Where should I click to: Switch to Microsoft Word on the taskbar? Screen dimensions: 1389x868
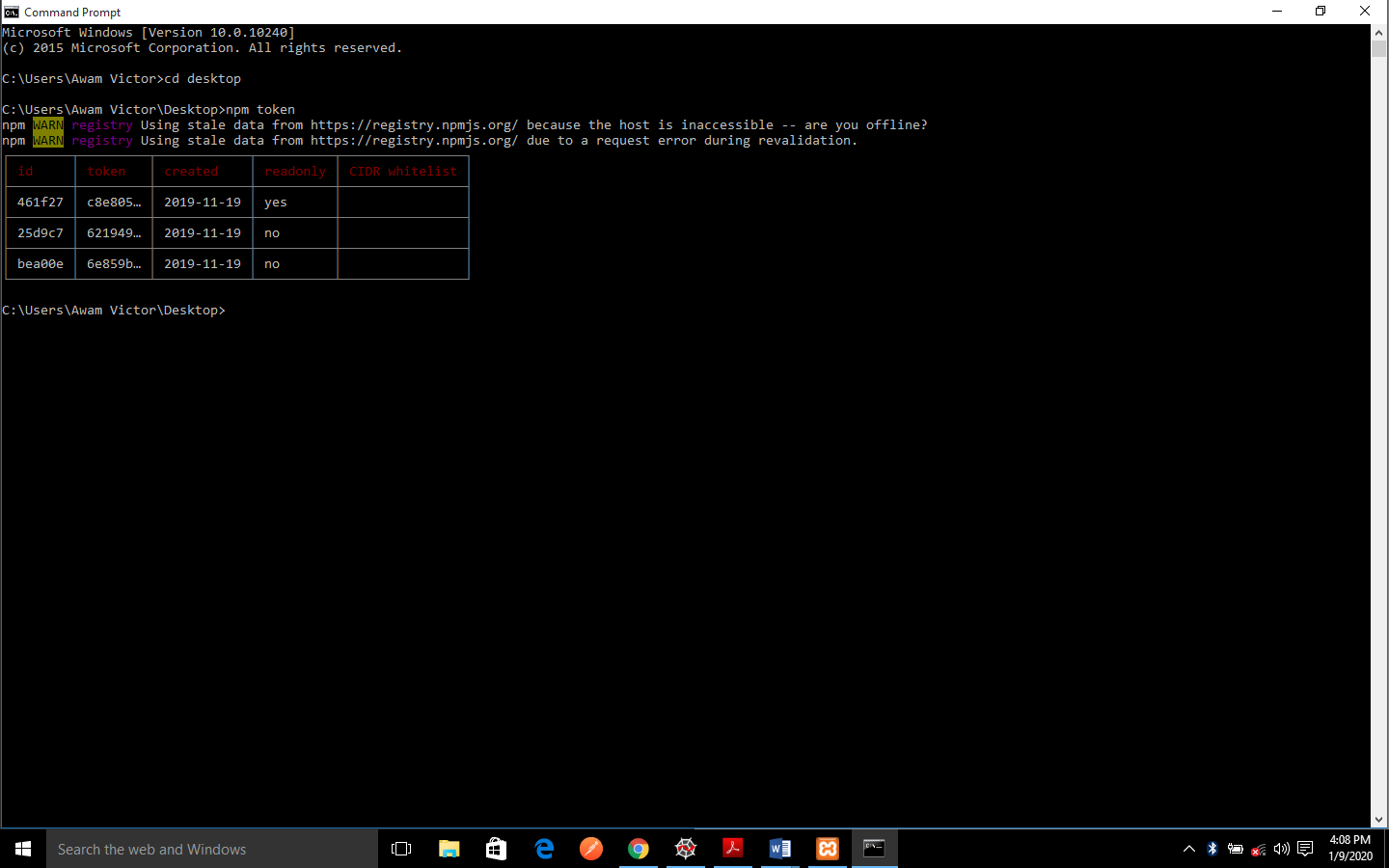tap(780, 849)
